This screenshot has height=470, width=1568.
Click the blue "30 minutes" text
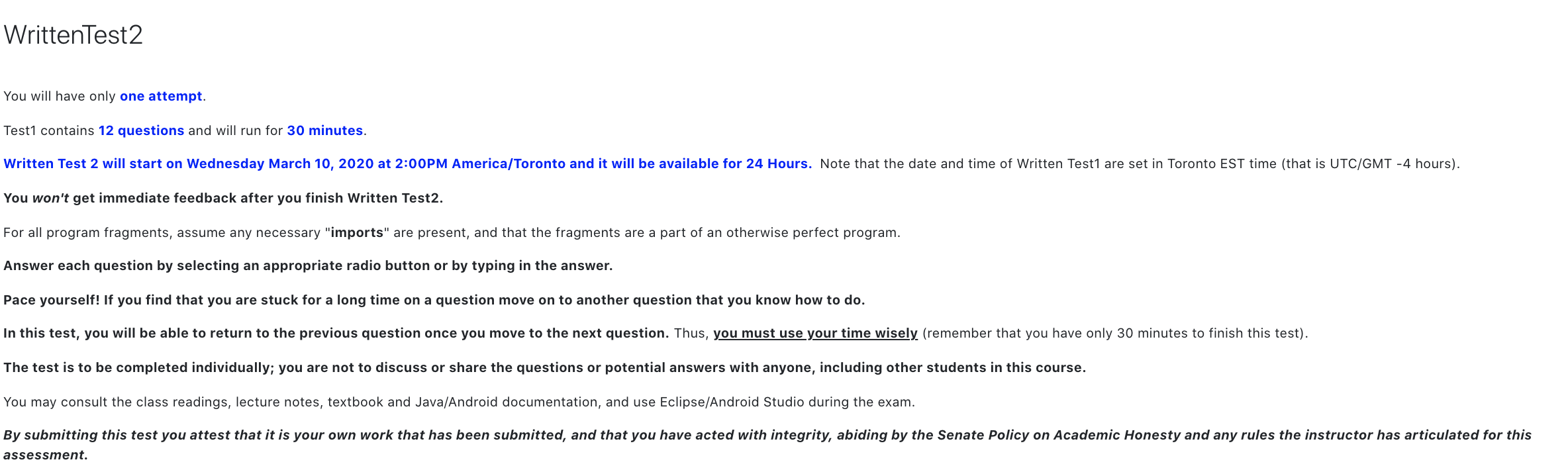pos(324,130)
